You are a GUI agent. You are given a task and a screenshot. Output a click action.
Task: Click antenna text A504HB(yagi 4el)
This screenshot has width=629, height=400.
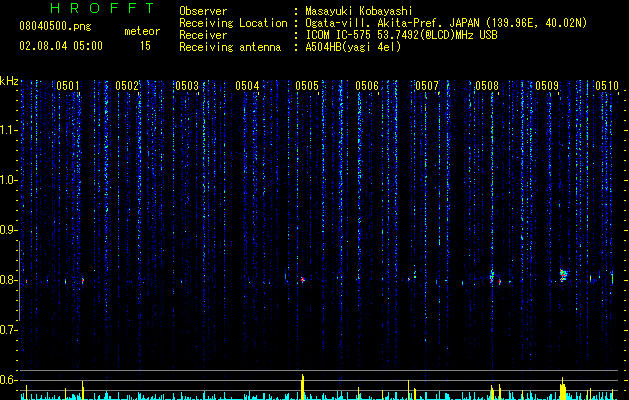click(353, 47)
